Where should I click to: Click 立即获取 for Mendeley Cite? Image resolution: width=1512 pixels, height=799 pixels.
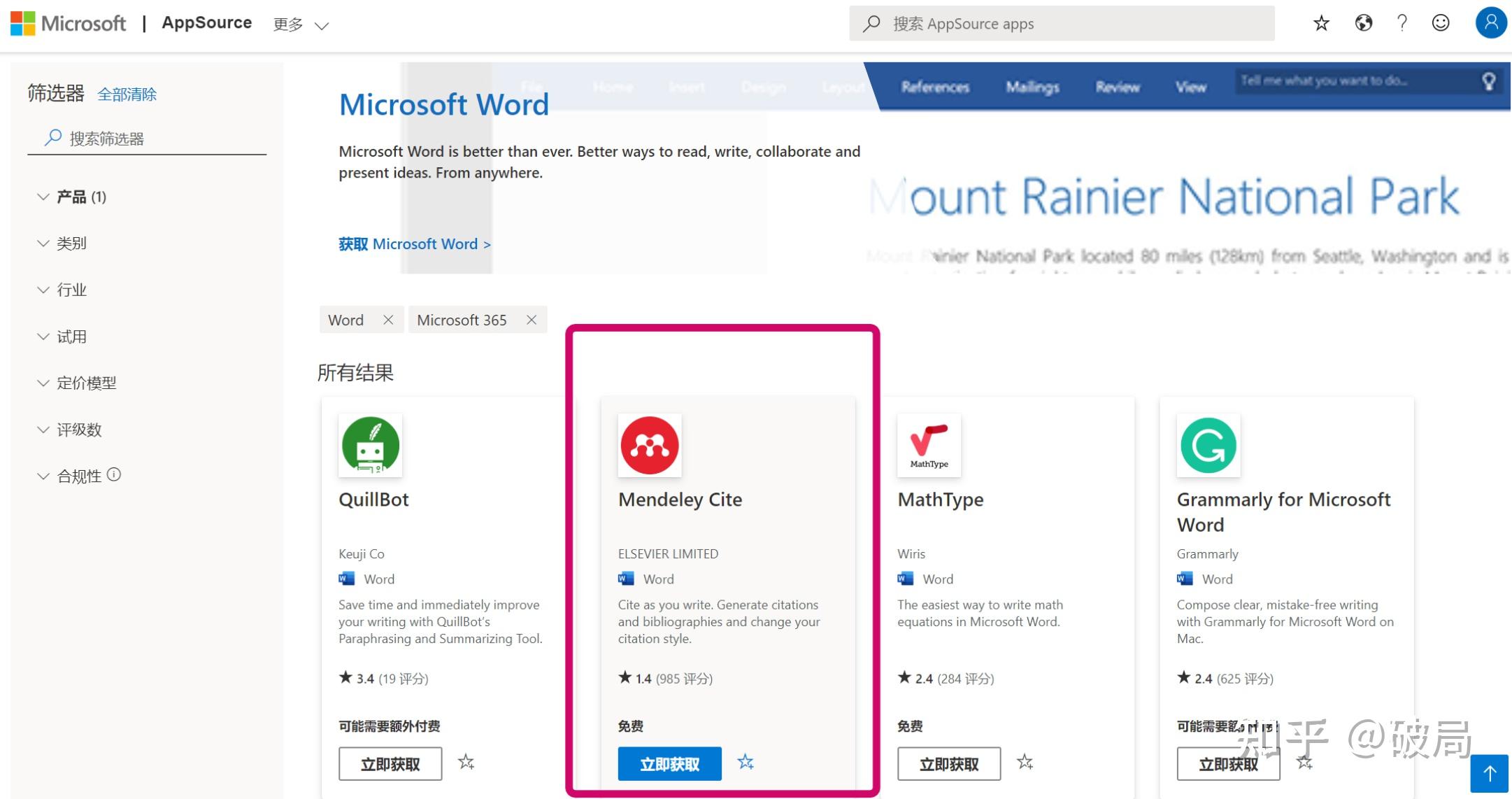point(670,764)
